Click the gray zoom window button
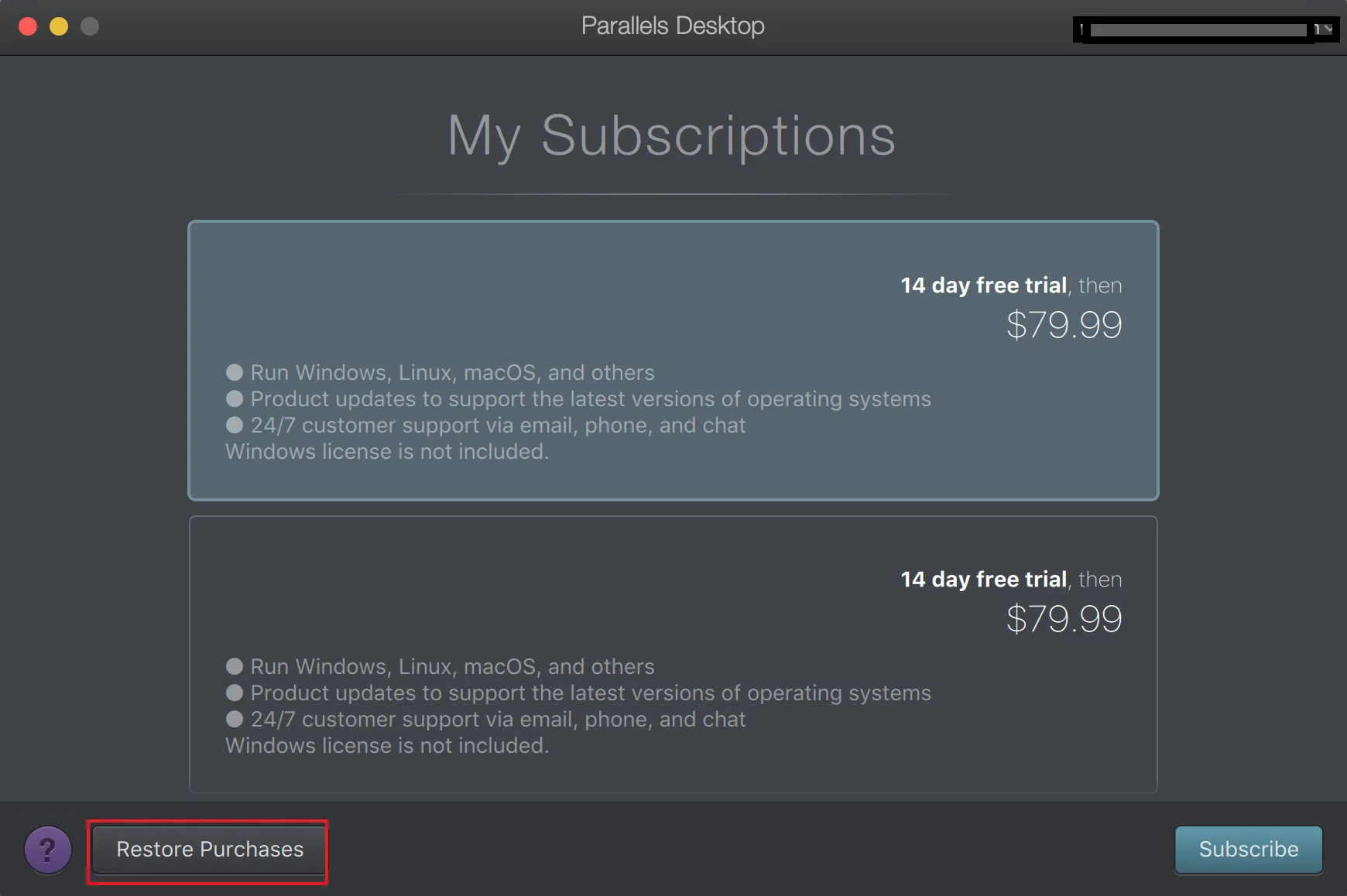1347x896 pixels. click(x=89, y=26)
